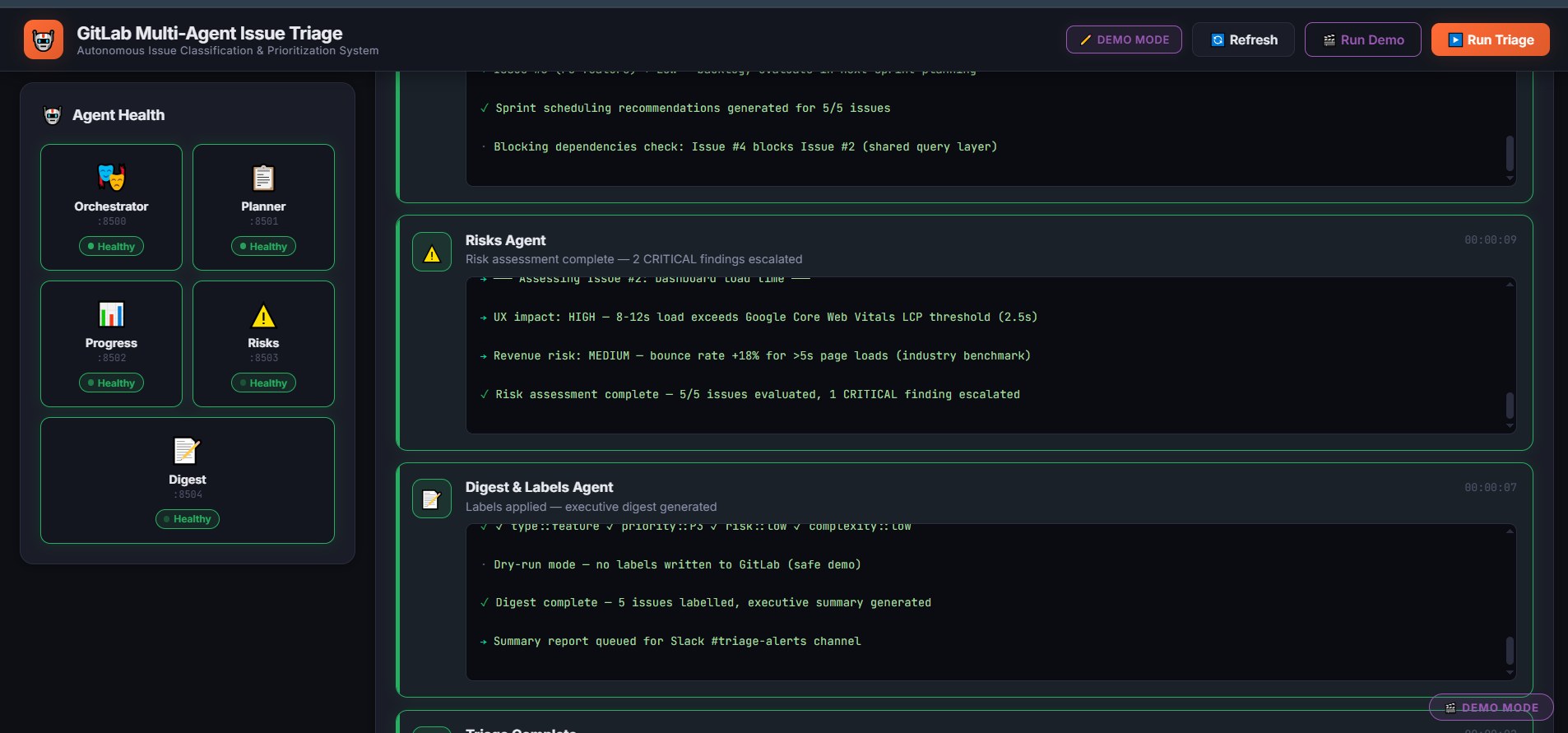
Task: Select the Orchestrator agent card
Action: 111,207
